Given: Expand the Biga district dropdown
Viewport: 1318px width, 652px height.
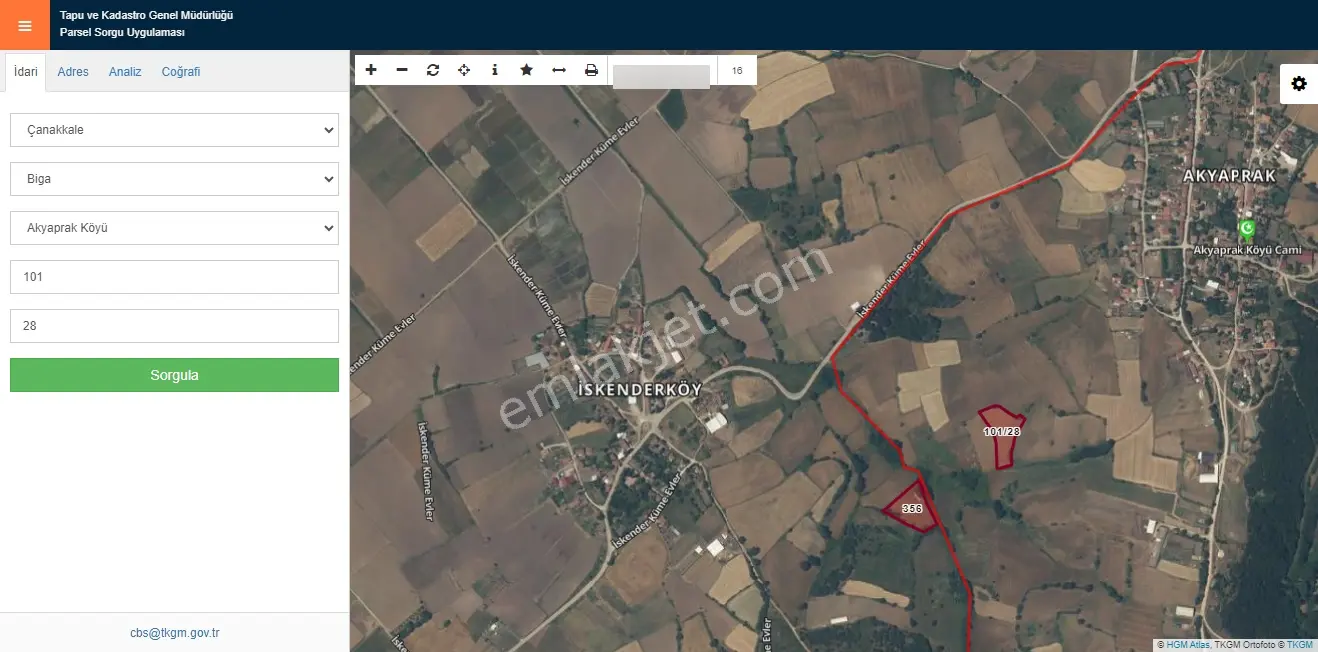Looking at the screenshot, I should click(x=174, y=179).
